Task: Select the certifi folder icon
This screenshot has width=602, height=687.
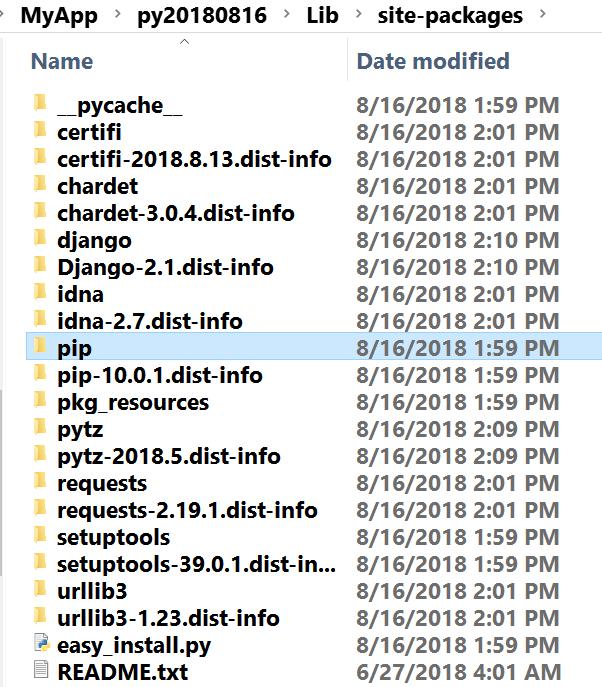Action: pyautogui.click(x=40, y=130)
